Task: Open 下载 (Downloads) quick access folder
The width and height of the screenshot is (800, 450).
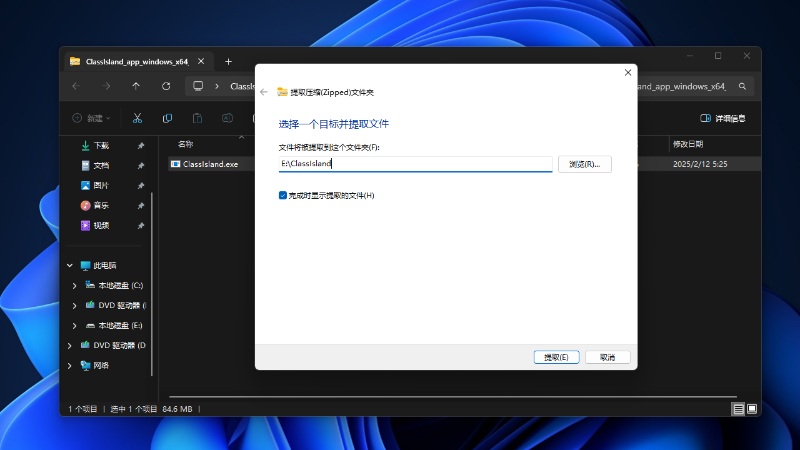Action: pyautogui.click(x=102, y=146)
